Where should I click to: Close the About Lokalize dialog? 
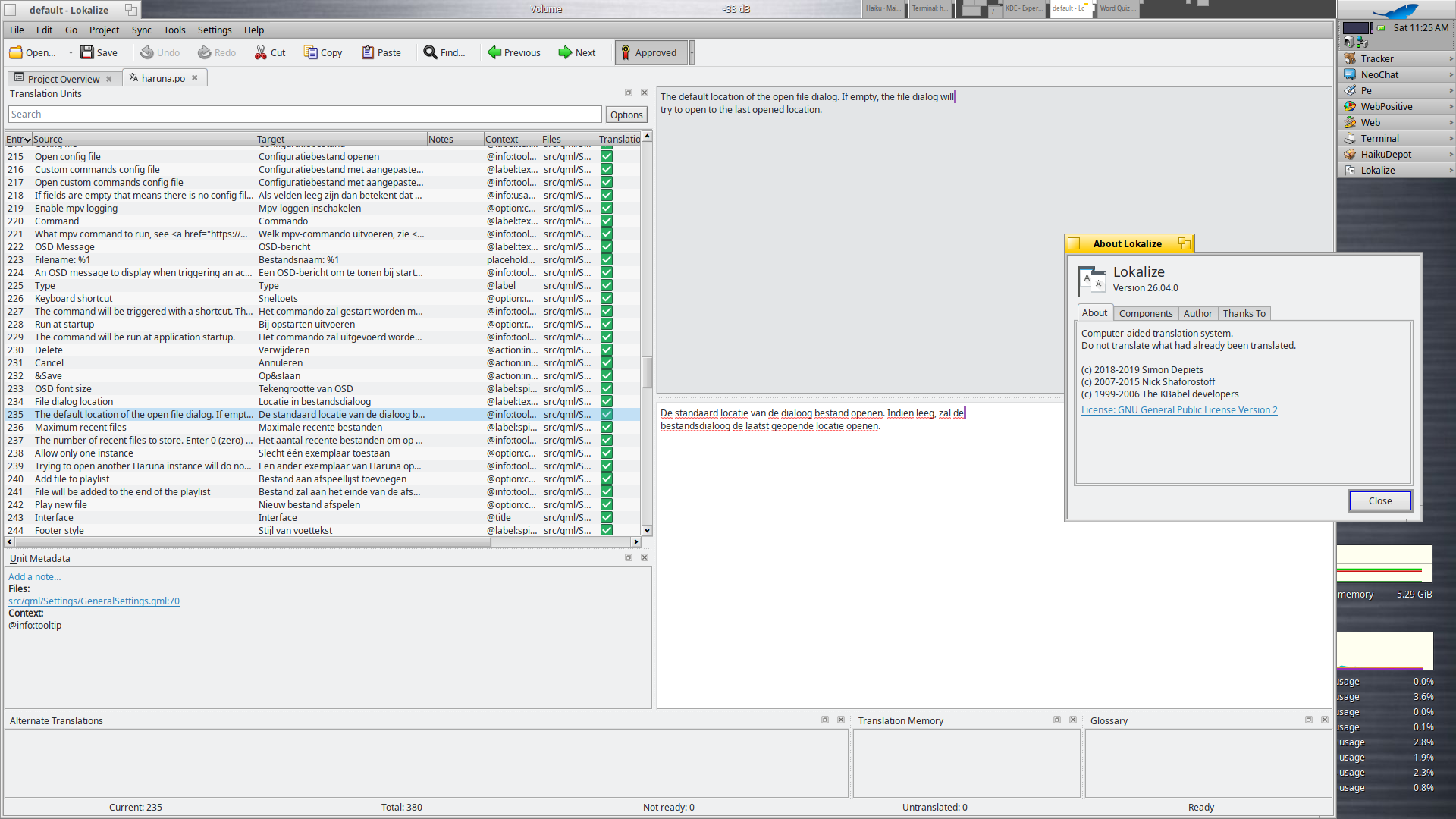pos(1379,500)
